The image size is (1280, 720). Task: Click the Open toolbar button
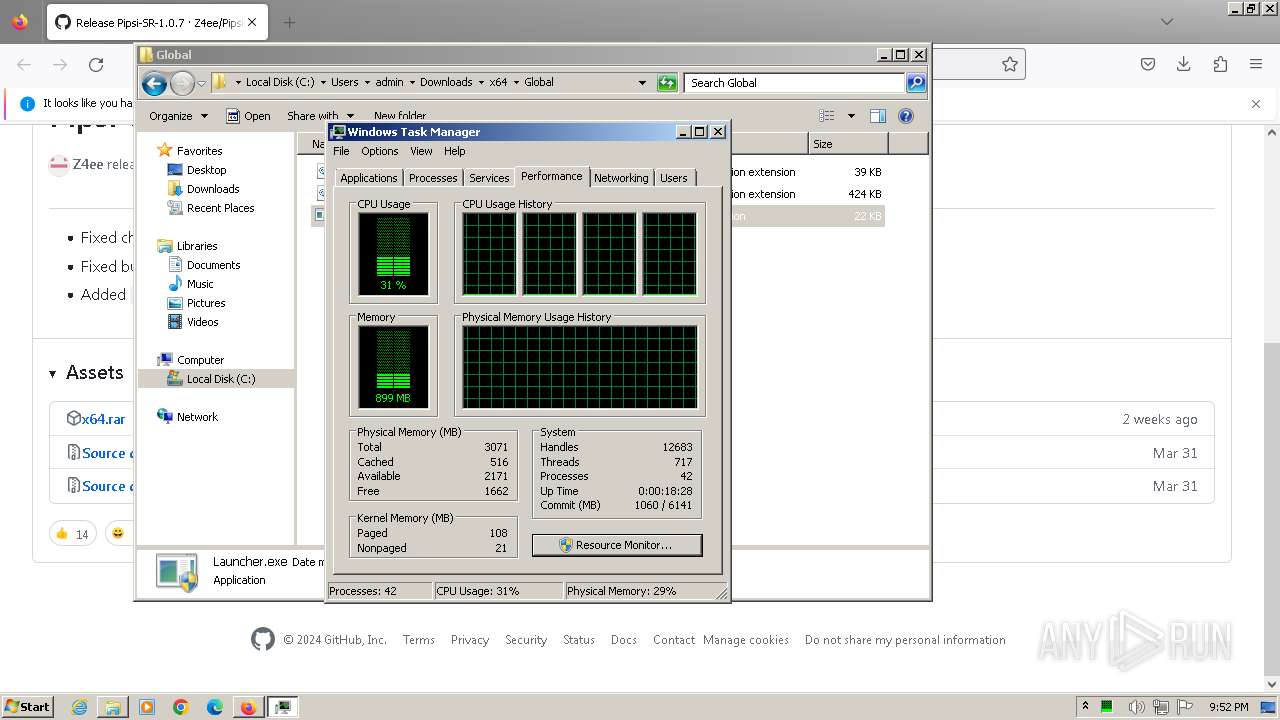coord(248,116)
